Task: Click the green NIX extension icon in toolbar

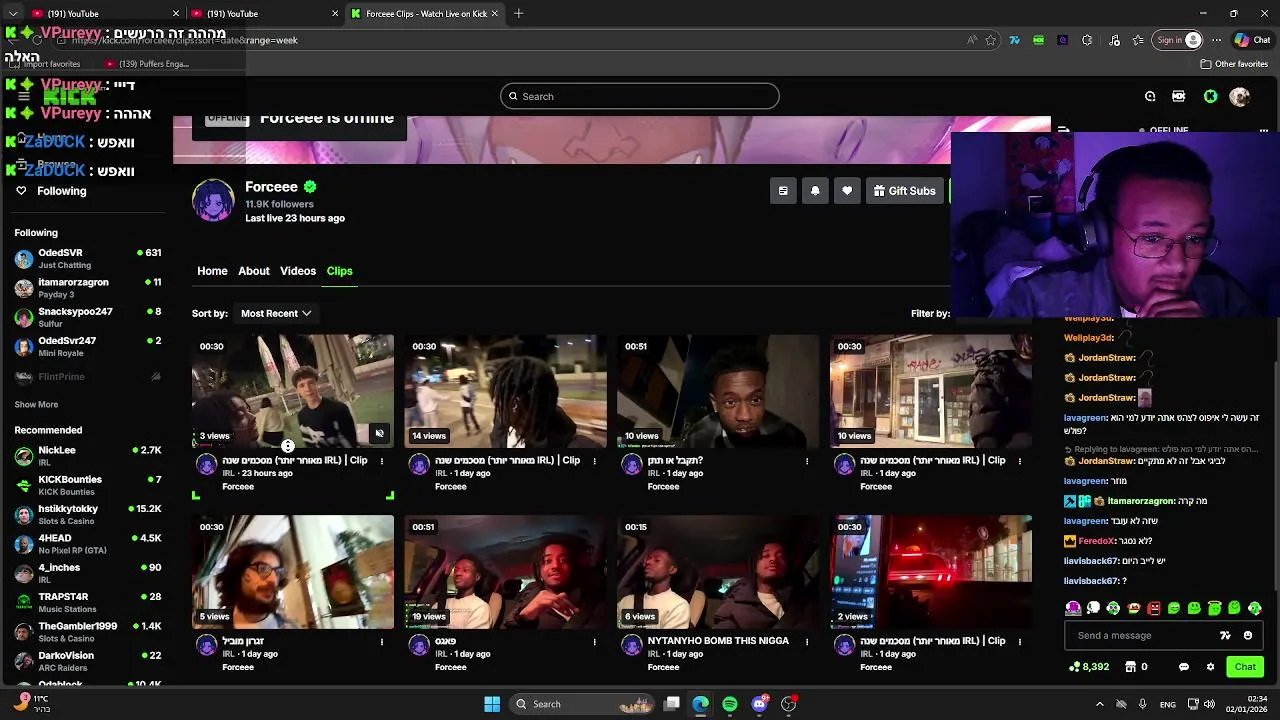Action: point(1038,40)
